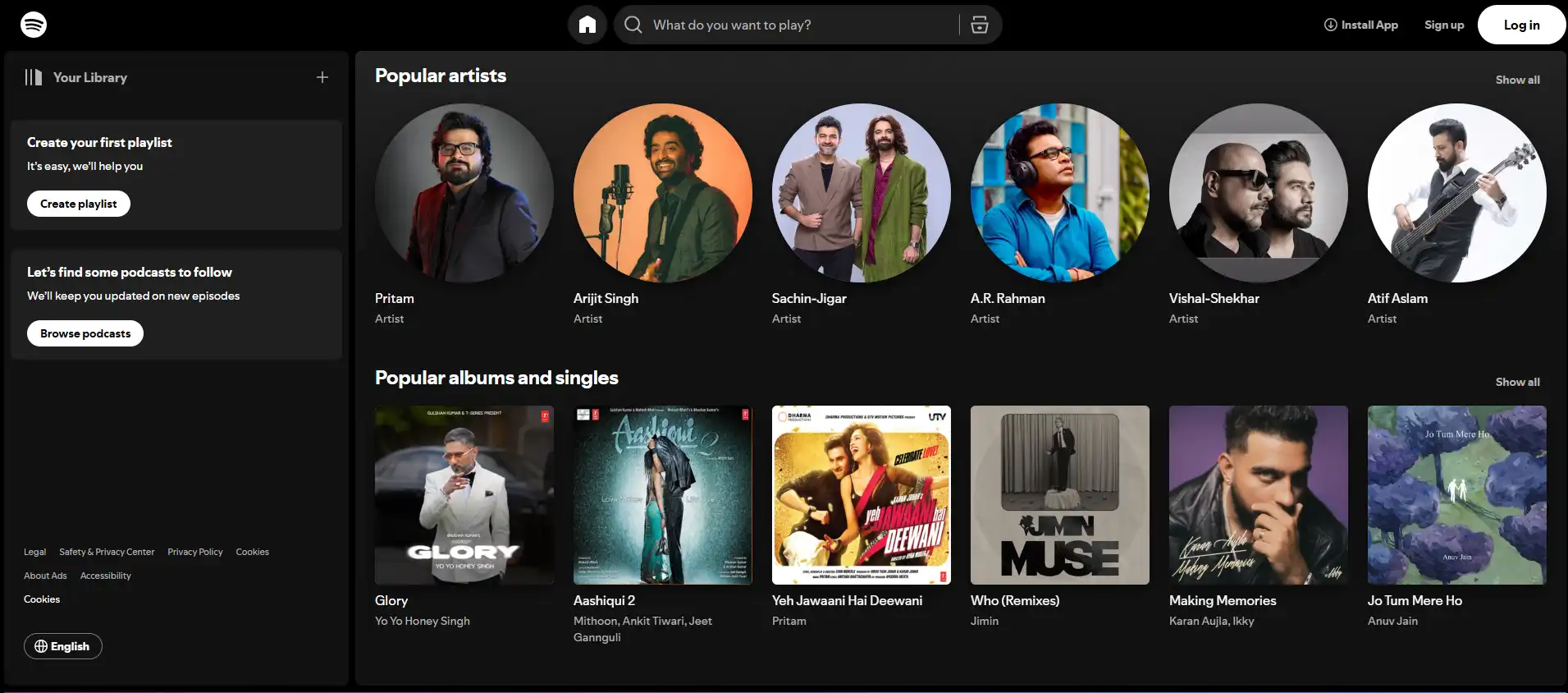Open the Accessibility footer link
The height and width of the screenshot is (693, 1568).
[106, 576]
